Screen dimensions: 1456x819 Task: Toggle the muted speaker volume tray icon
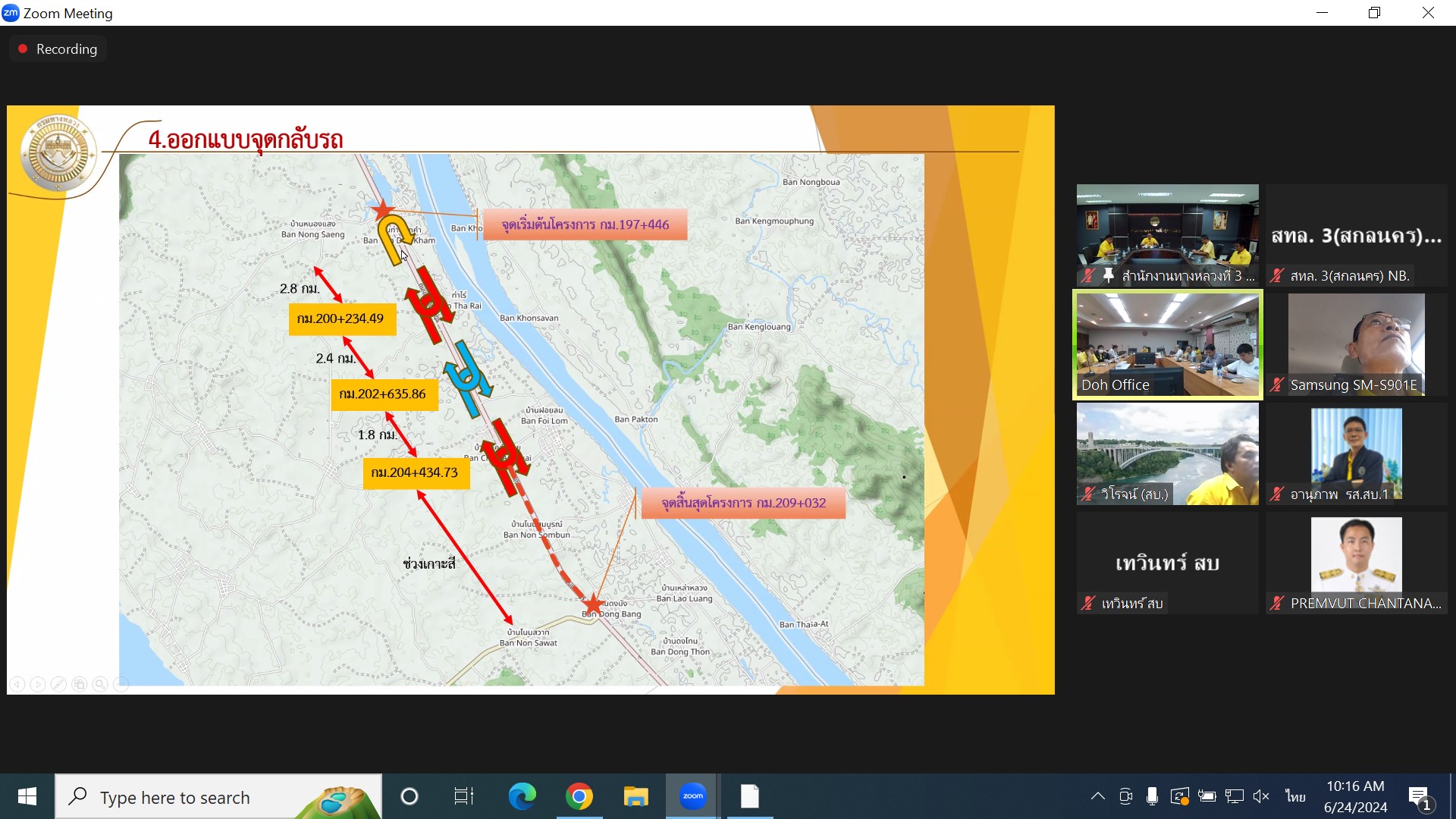(x=1261, y=796)
